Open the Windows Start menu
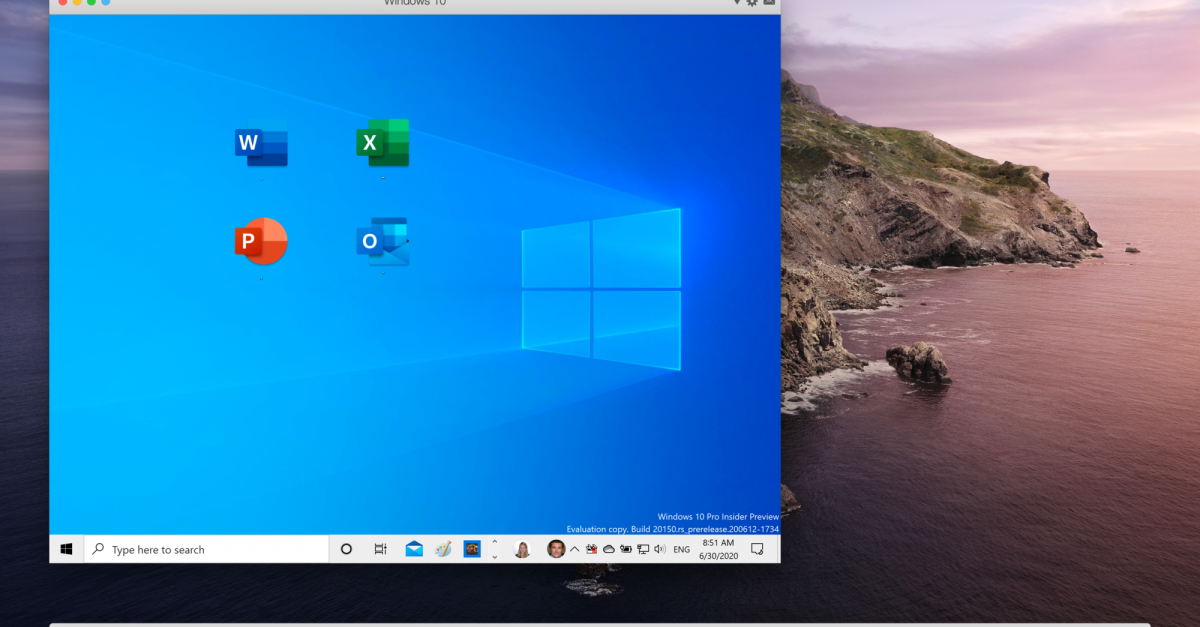The image size is (1200, 627). [x=67, y=549]
